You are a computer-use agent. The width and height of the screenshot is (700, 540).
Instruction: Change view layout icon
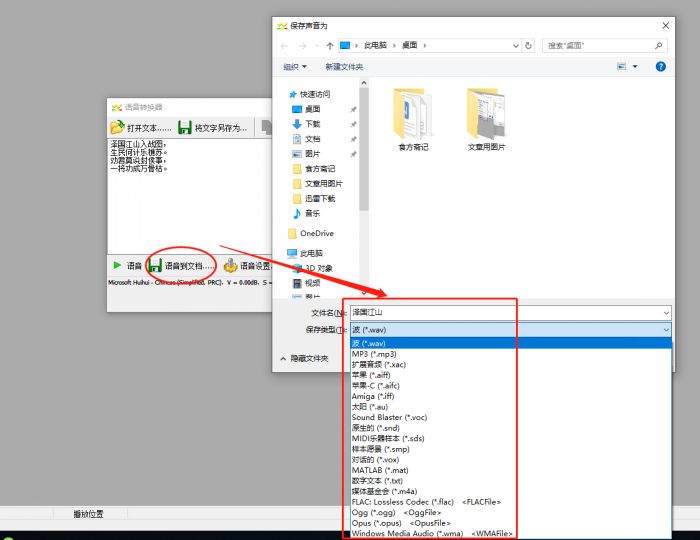point(621,66)
